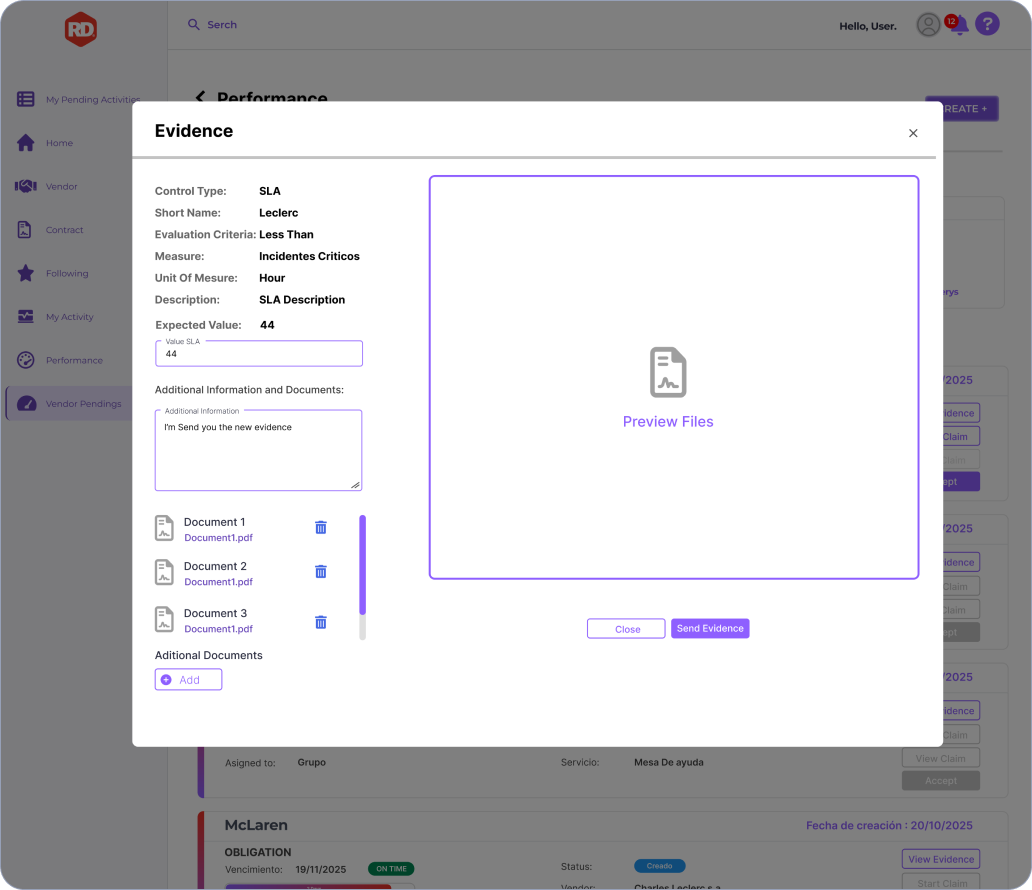Viewport: 1032px width, 890px height.
Task: Click the Performance gauge icon
Action: click(26, 360)
